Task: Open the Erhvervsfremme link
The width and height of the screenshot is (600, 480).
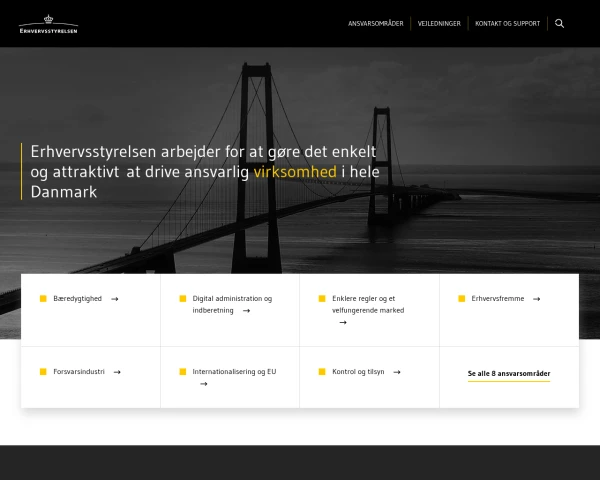Action: [497, 299]
